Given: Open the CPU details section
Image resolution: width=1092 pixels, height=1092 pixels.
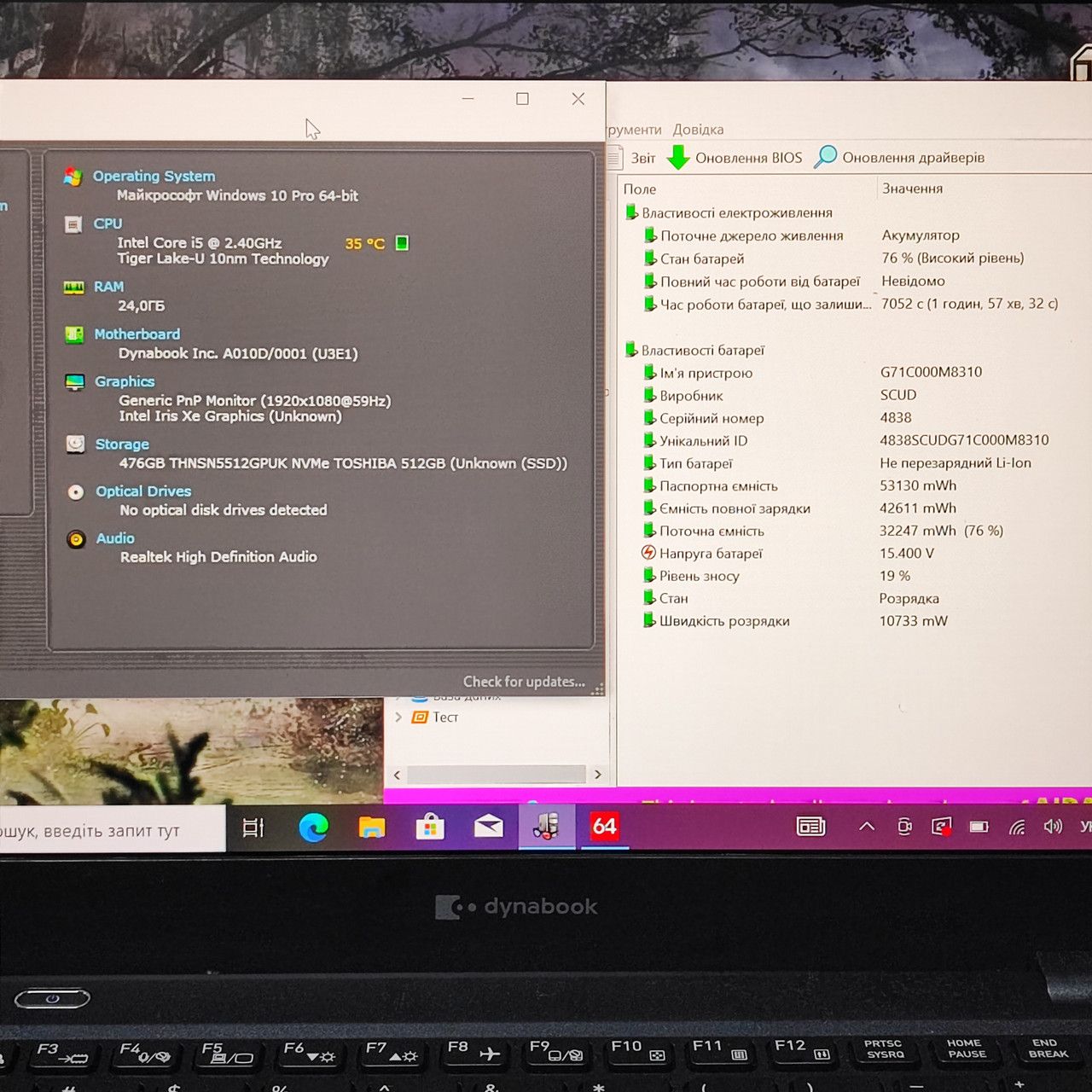Looking at the screenshot, I should coord(107,224).
